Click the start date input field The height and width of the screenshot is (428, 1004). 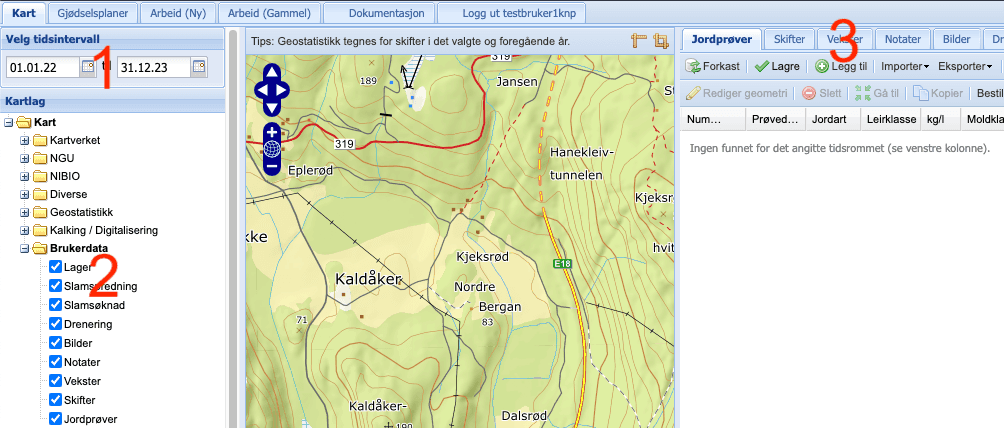tap(43, 67)
